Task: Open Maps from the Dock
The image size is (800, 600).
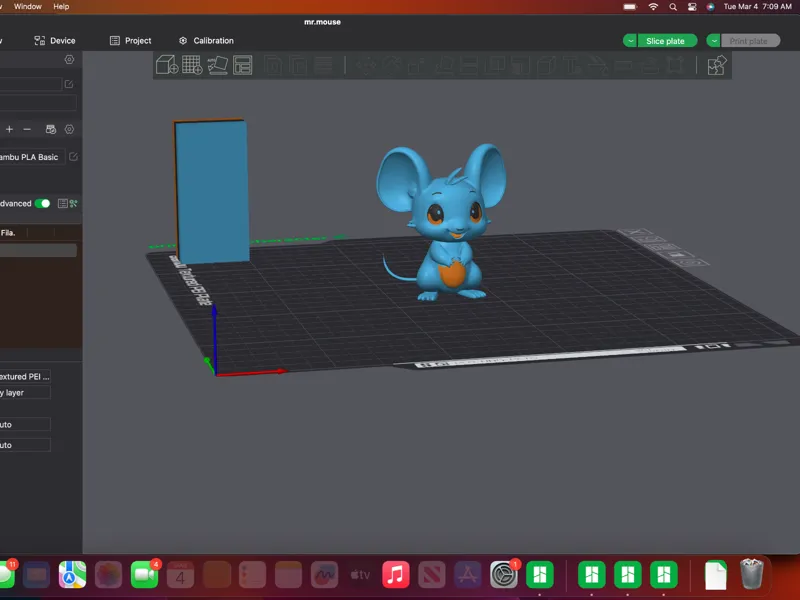Action: pos(72,574)
